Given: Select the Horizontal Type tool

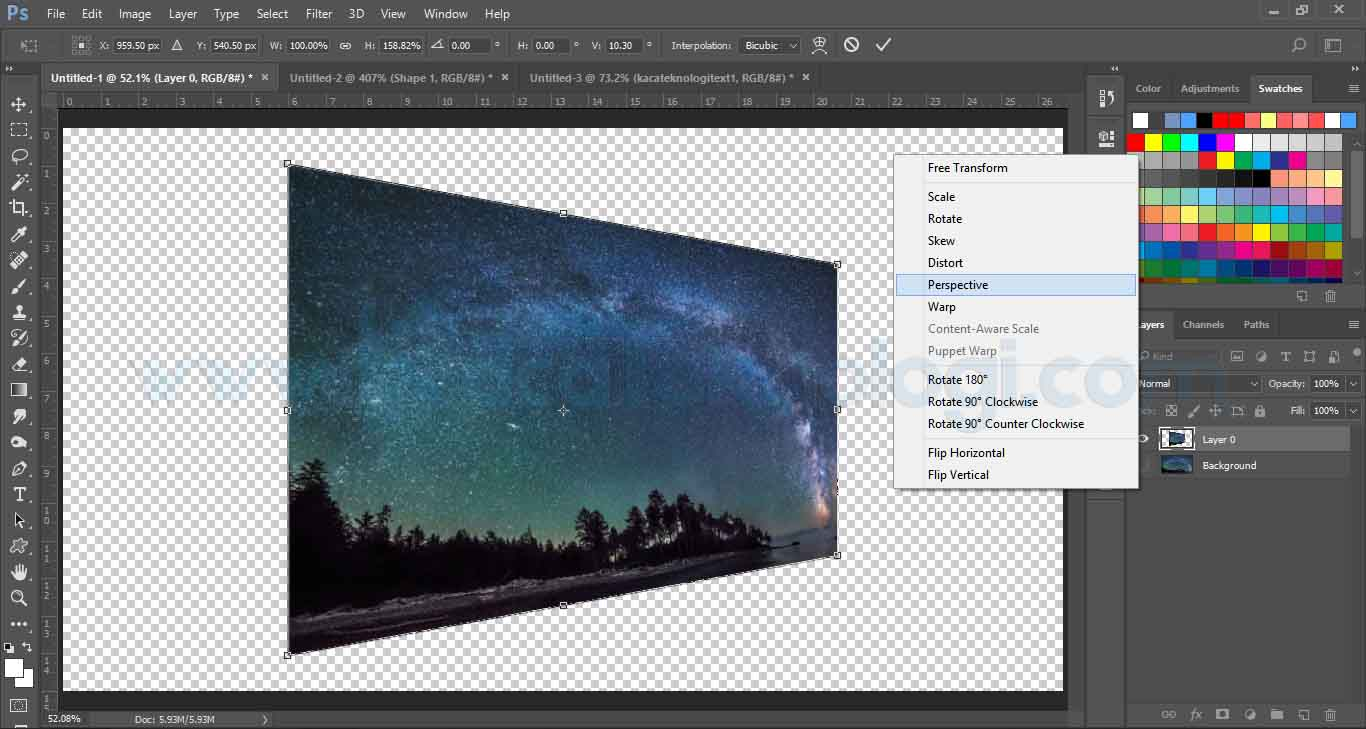Looking at the screenshot, I should [x=19, y=494].
